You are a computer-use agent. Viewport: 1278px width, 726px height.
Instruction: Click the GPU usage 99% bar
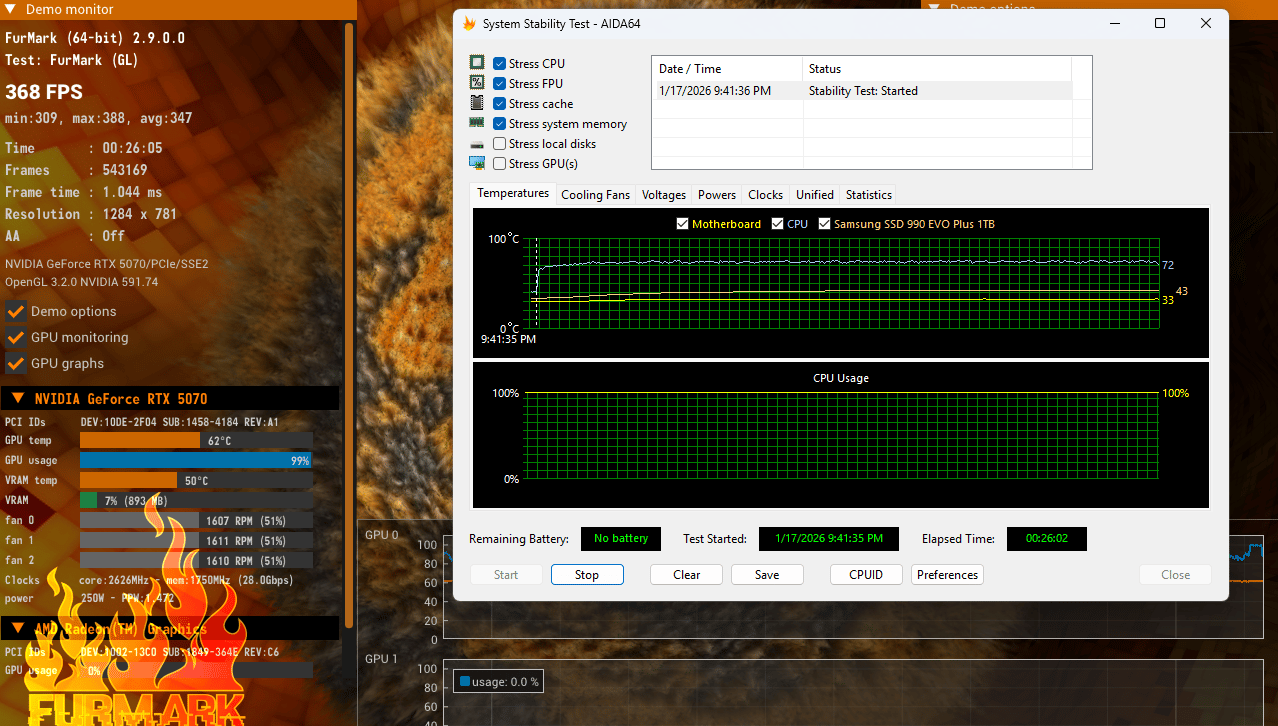[x=196, y=460]
